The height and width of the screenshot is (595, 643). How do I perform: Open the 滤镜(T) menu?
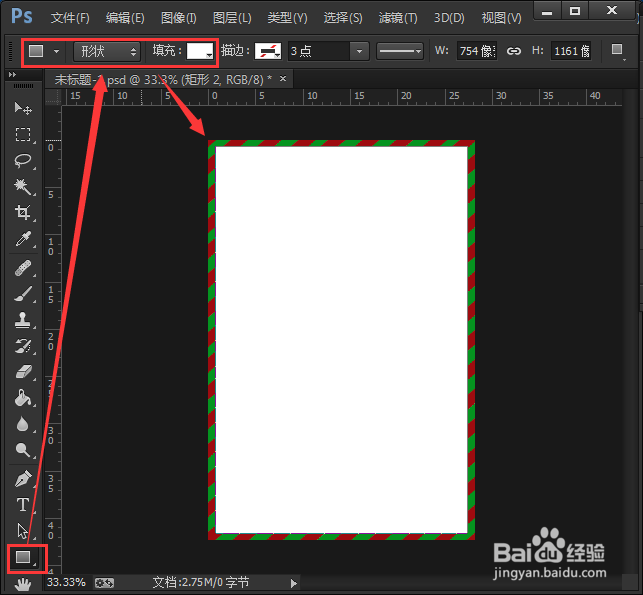tap(398, 18)
